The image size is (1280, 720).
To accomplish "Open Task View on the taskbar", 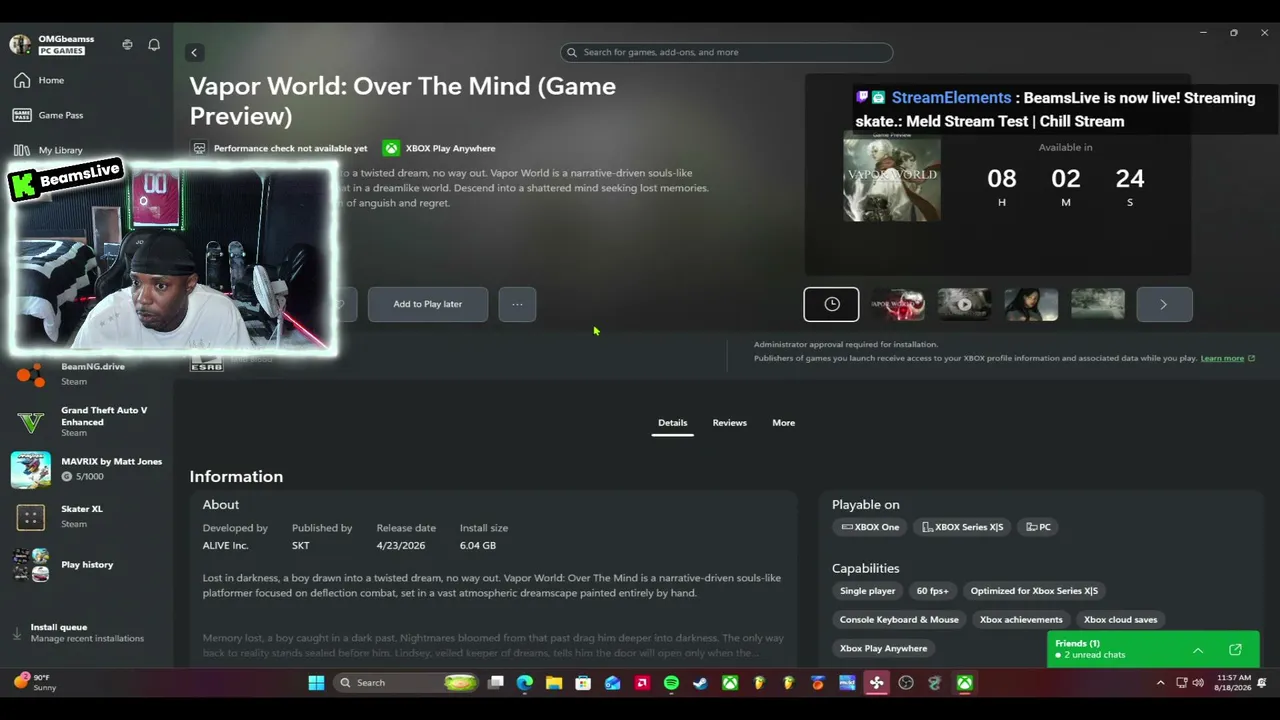I will 495,683.
